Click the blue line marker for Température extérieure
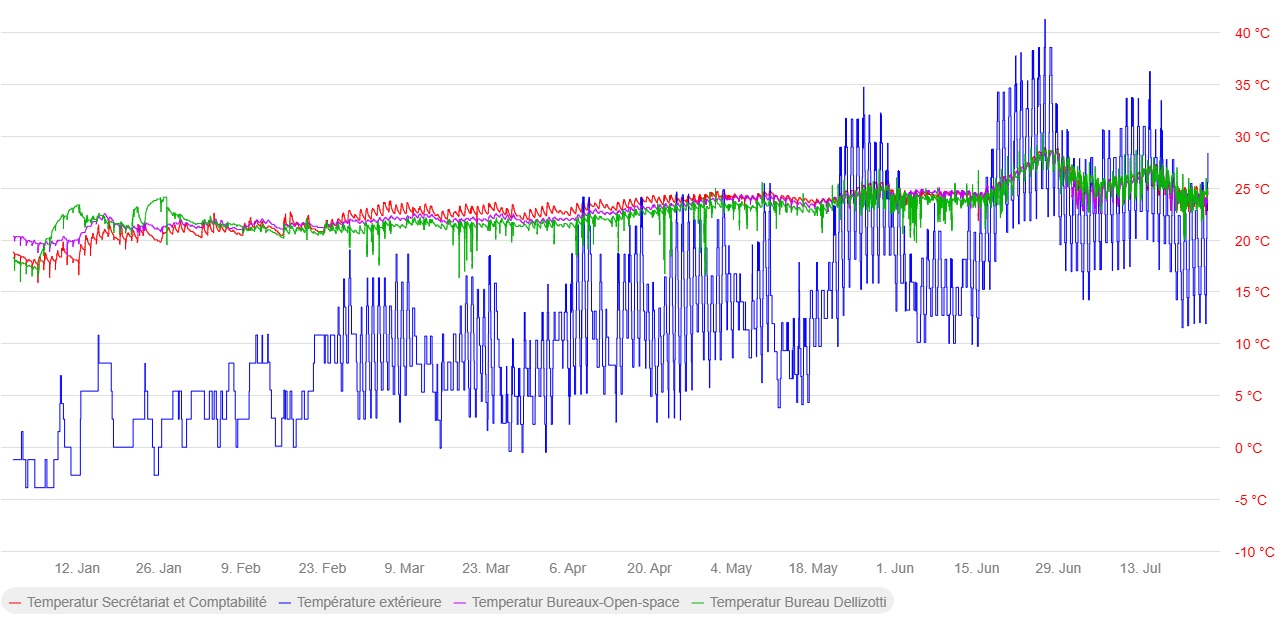The height and width of the screenshot is (617, 1281). click(285, 603)
